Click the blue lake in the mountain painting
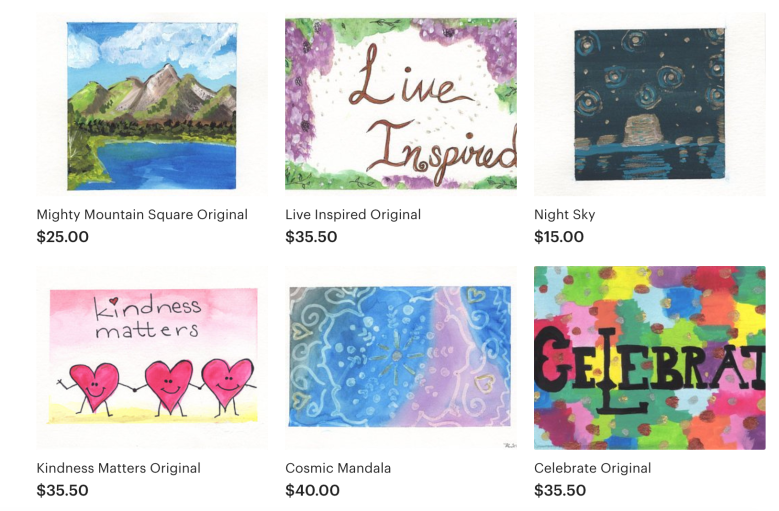This screenshot has height=511, width=779. [171, 166]
